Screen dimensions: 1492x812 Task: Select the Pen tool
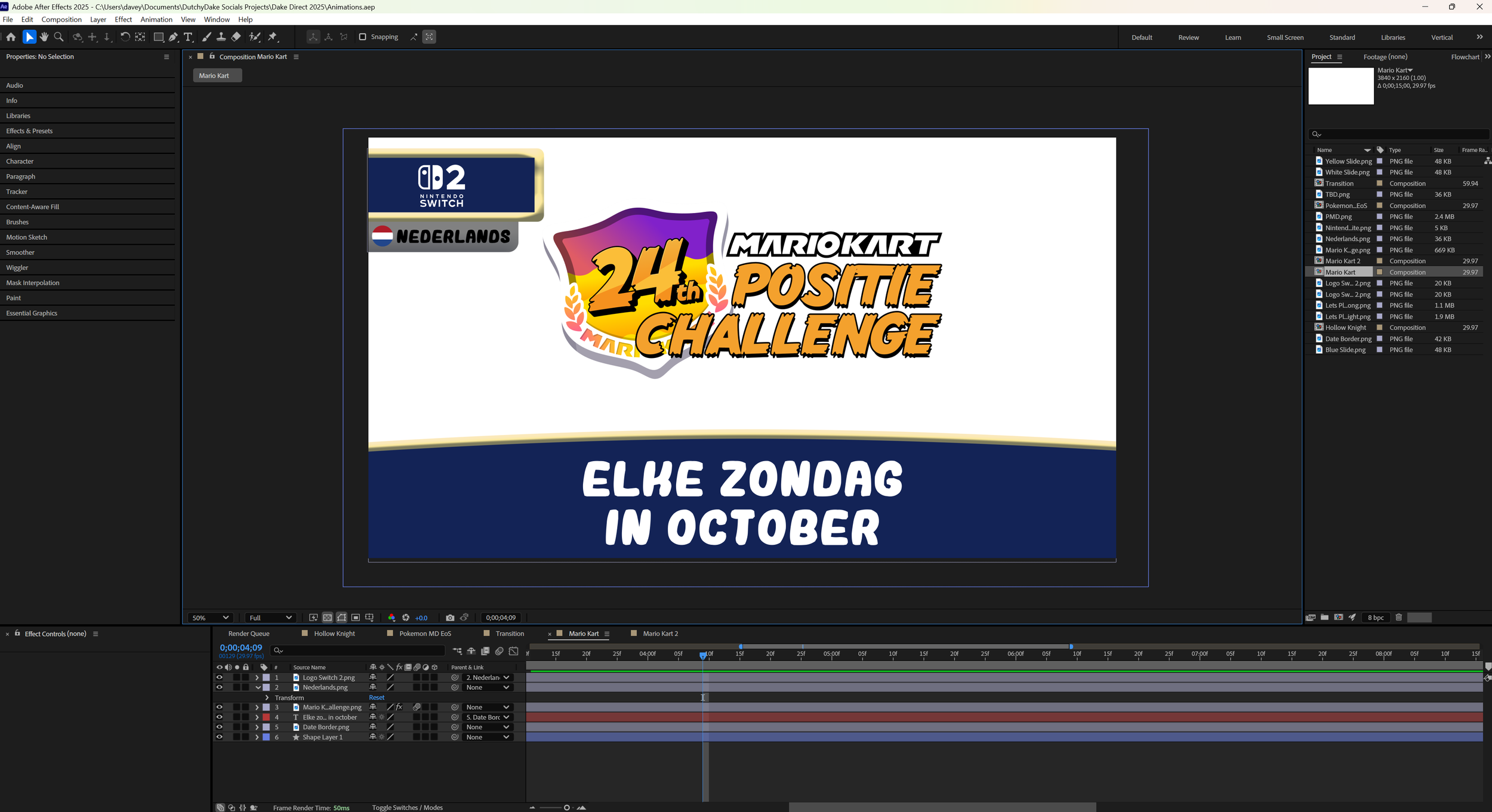(x=173, y=37)
